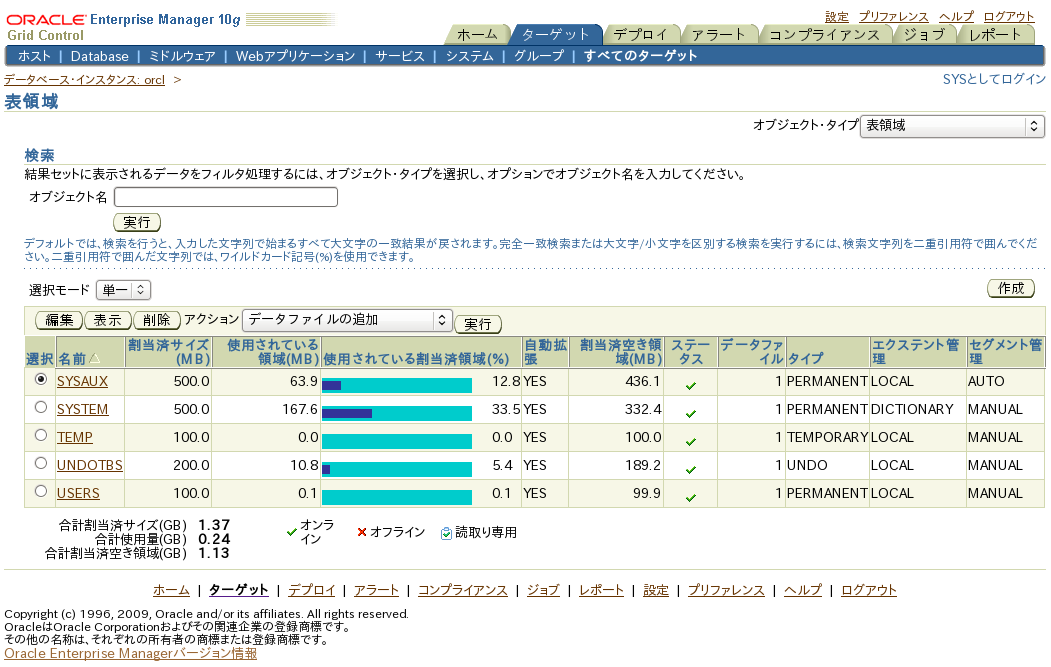Click the 実行 button beside the action dropdown
The height and width of the screenshot is (667, 1051).
[x=478, y=324]
